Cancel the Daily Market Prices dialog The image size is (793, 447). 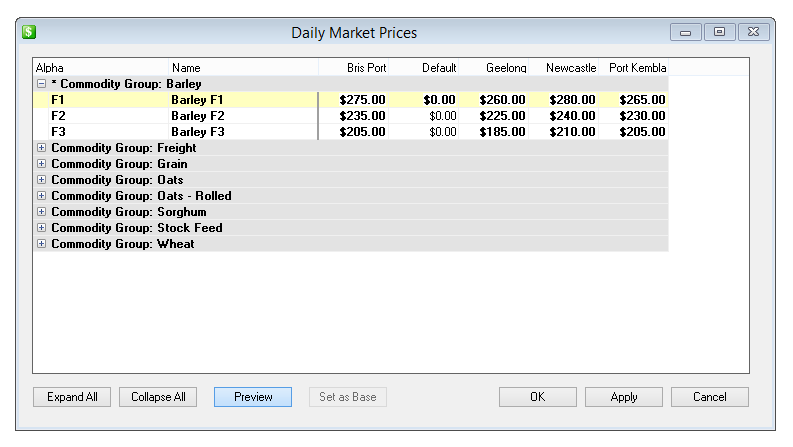pyautogui.click(x=709, y=397)
